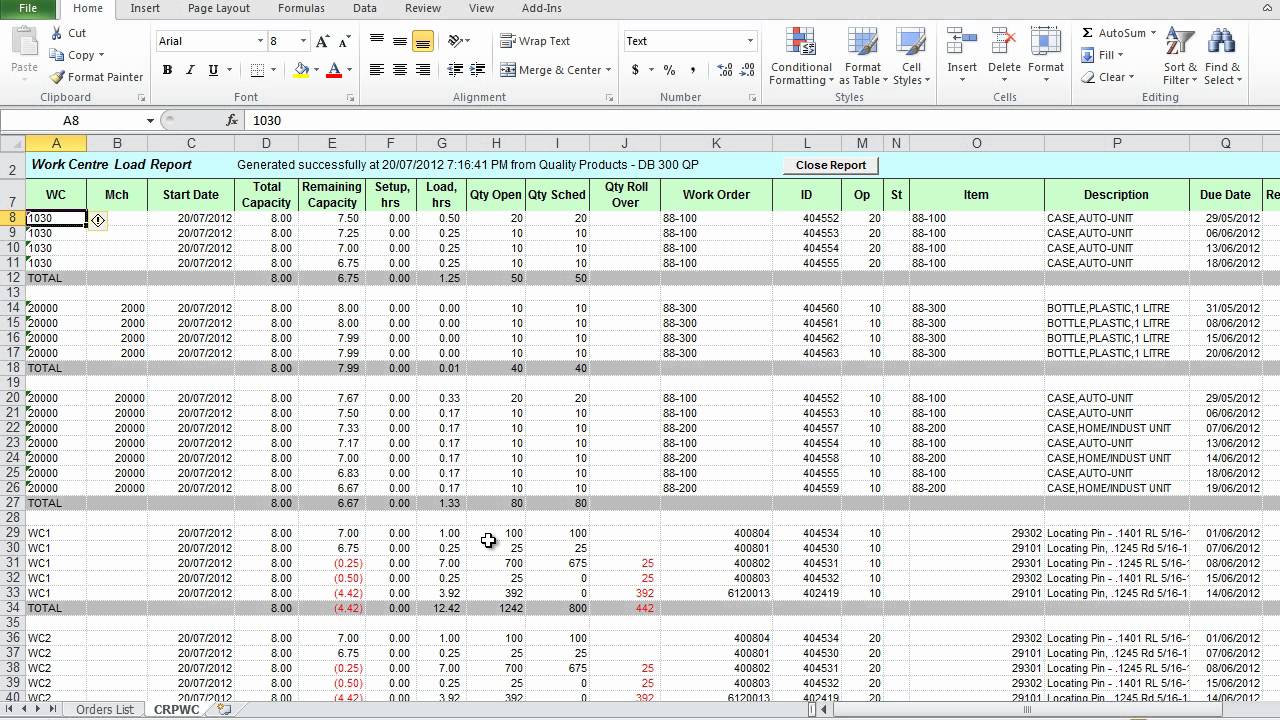Increase font size with Grow Font
Viewport: 1280px width, 720px height.
[x=322, y=41]
